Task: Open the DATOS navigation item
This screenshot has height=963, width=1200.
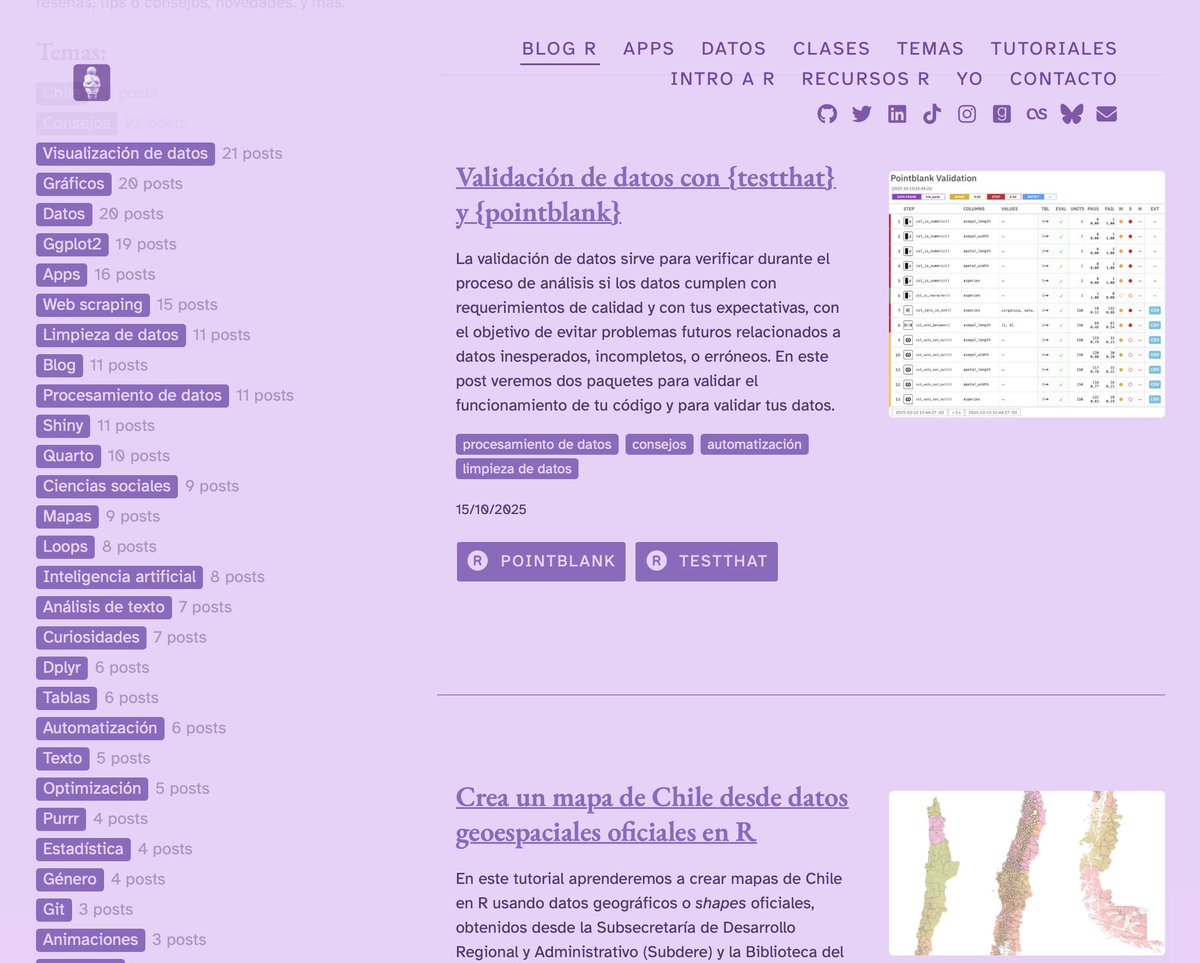Action: 734,48
